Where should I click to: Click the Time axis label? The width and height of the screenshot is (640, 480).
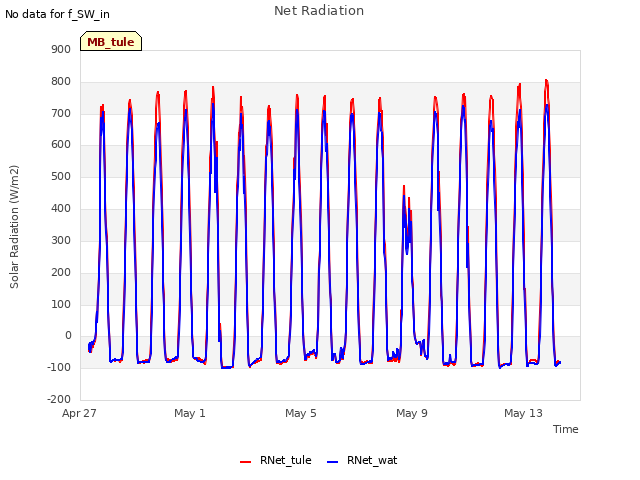click(x=565, y=429)
